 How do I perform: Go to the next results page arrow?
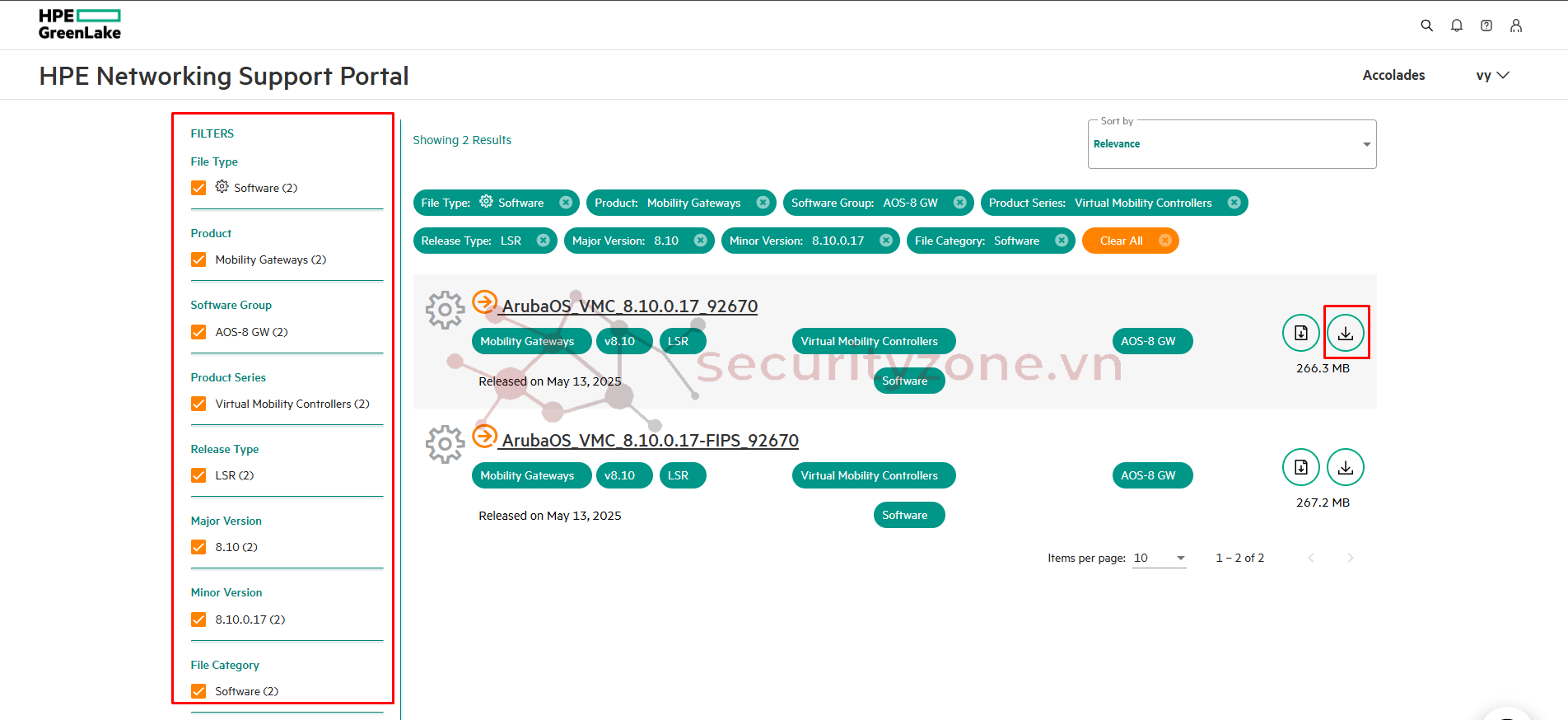[1351, 558]
